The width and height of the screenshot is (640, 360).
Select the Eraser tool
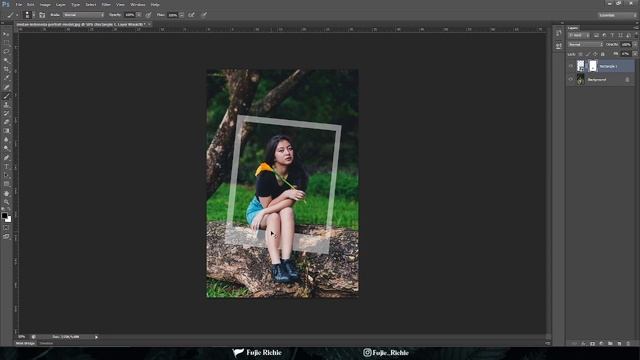(6, 122)
